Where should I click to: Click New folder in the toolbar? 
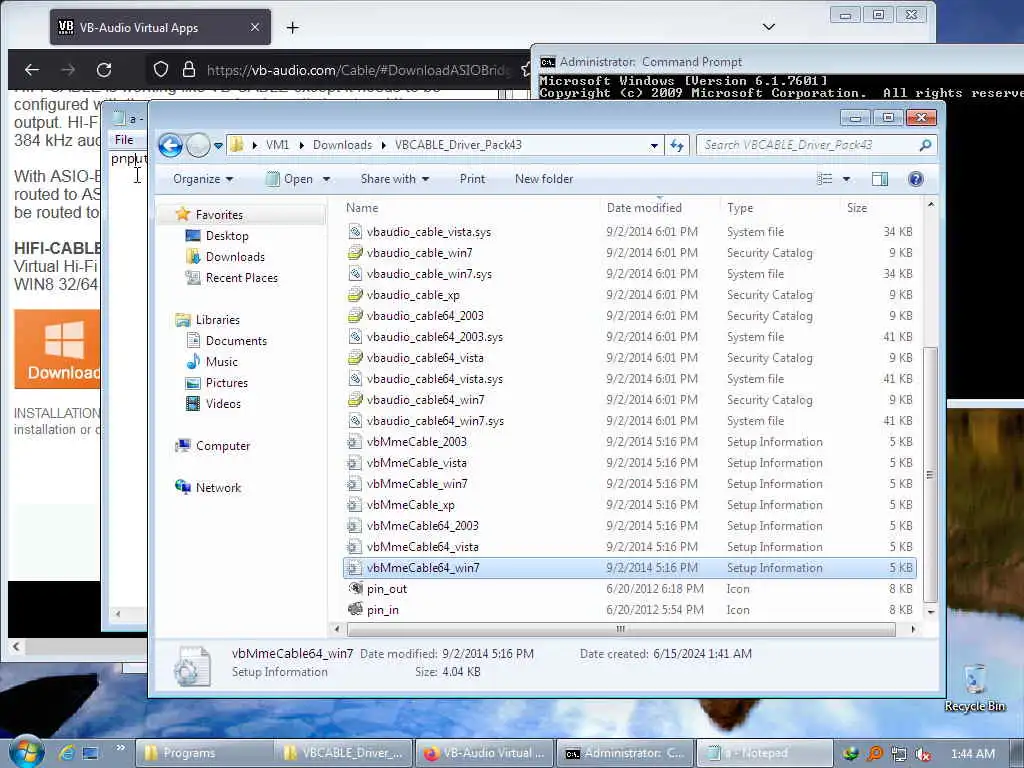click(x=543, y=179)
